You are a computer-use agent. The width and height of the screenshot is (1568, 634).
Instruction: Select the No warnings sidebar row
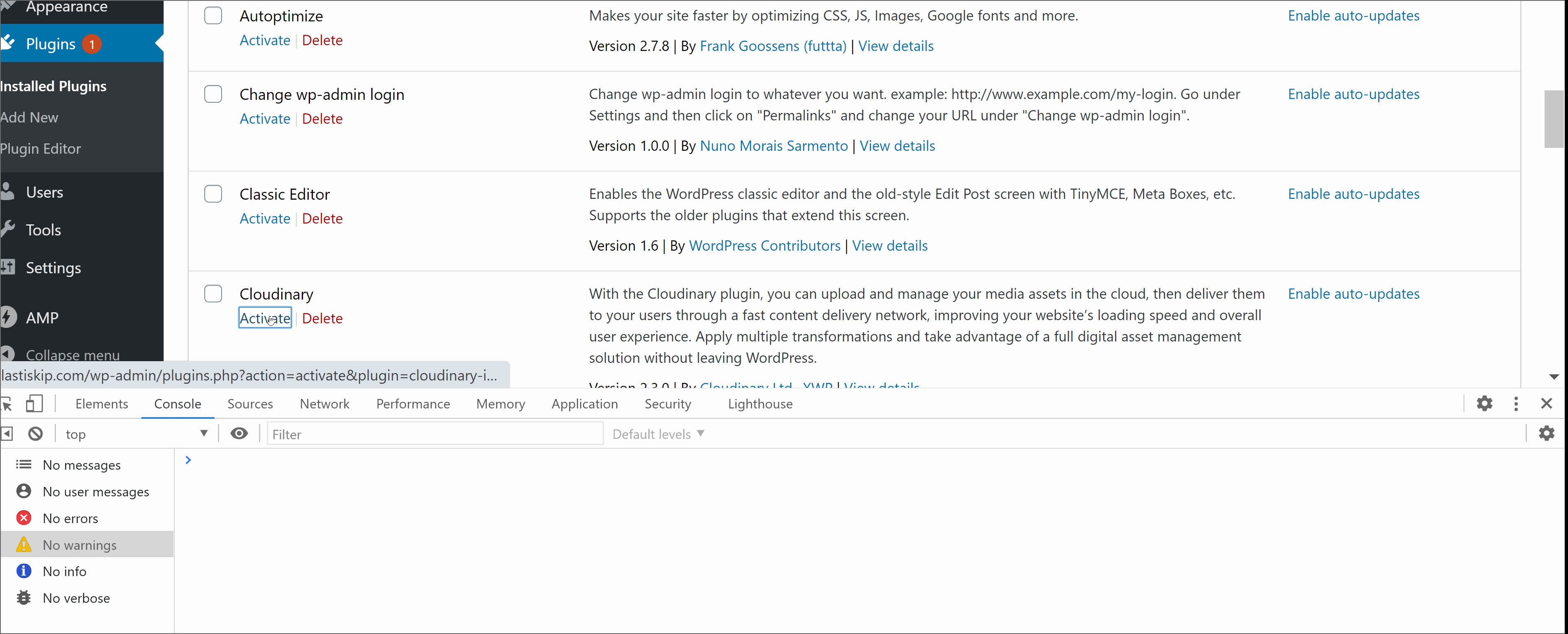(87, 544)
